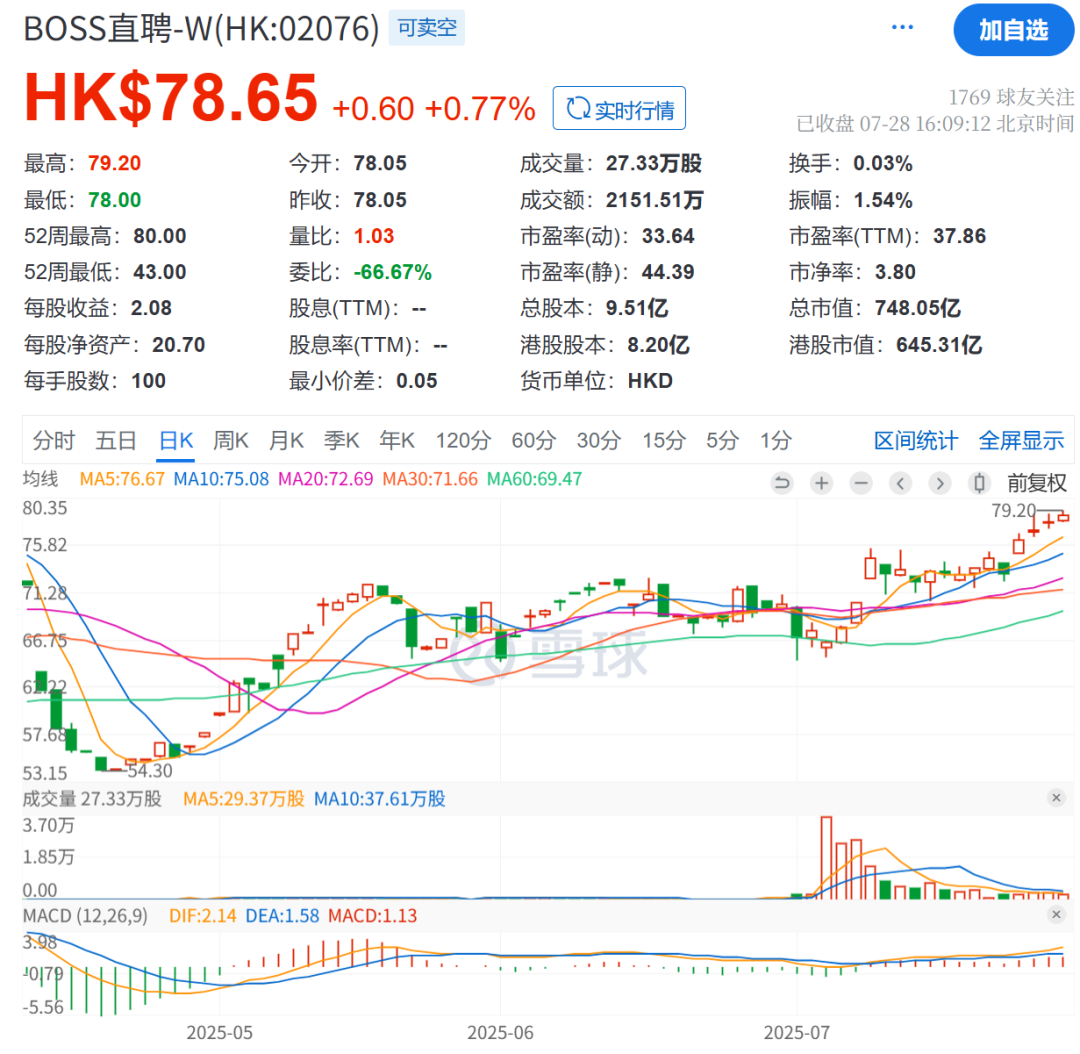Click the DIF:2.14 indicator value

tap(202, 916)
